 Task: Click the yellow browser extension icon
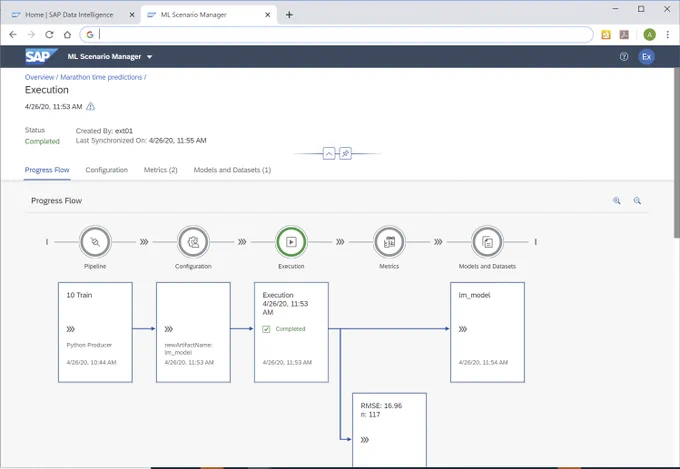[606, 35]
